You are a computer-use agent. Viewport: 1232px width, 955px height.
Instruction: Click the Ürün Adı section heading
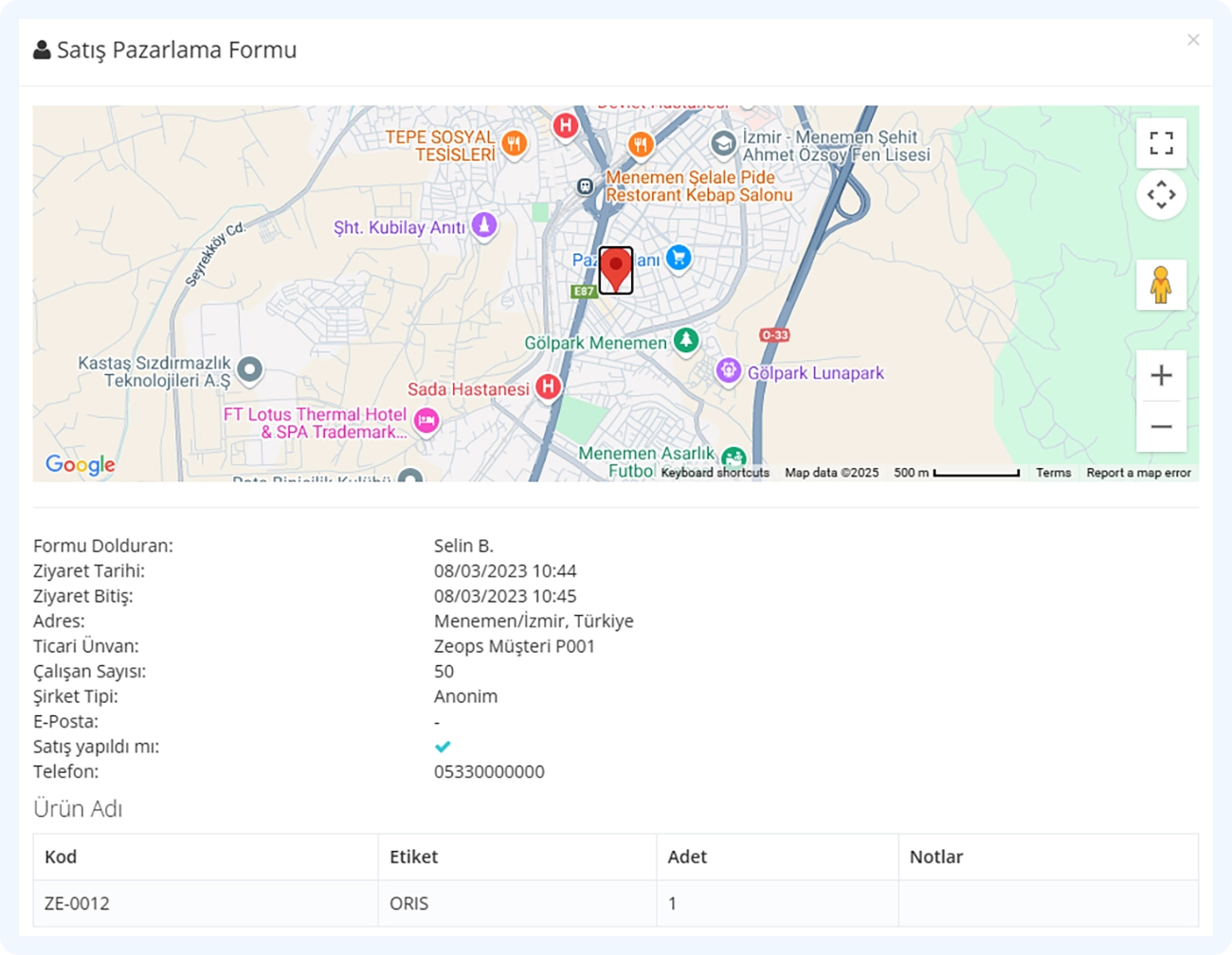(78, 808)
